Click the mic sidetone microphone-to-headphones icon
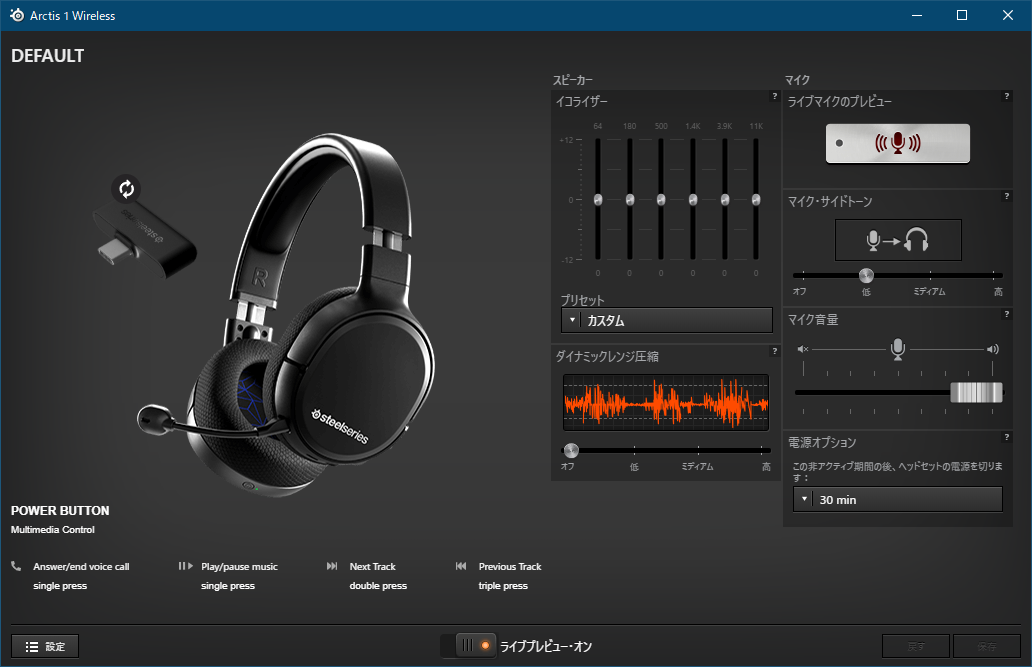The height and width of the screenshot is (667, 1032). [x=898, y=240]
